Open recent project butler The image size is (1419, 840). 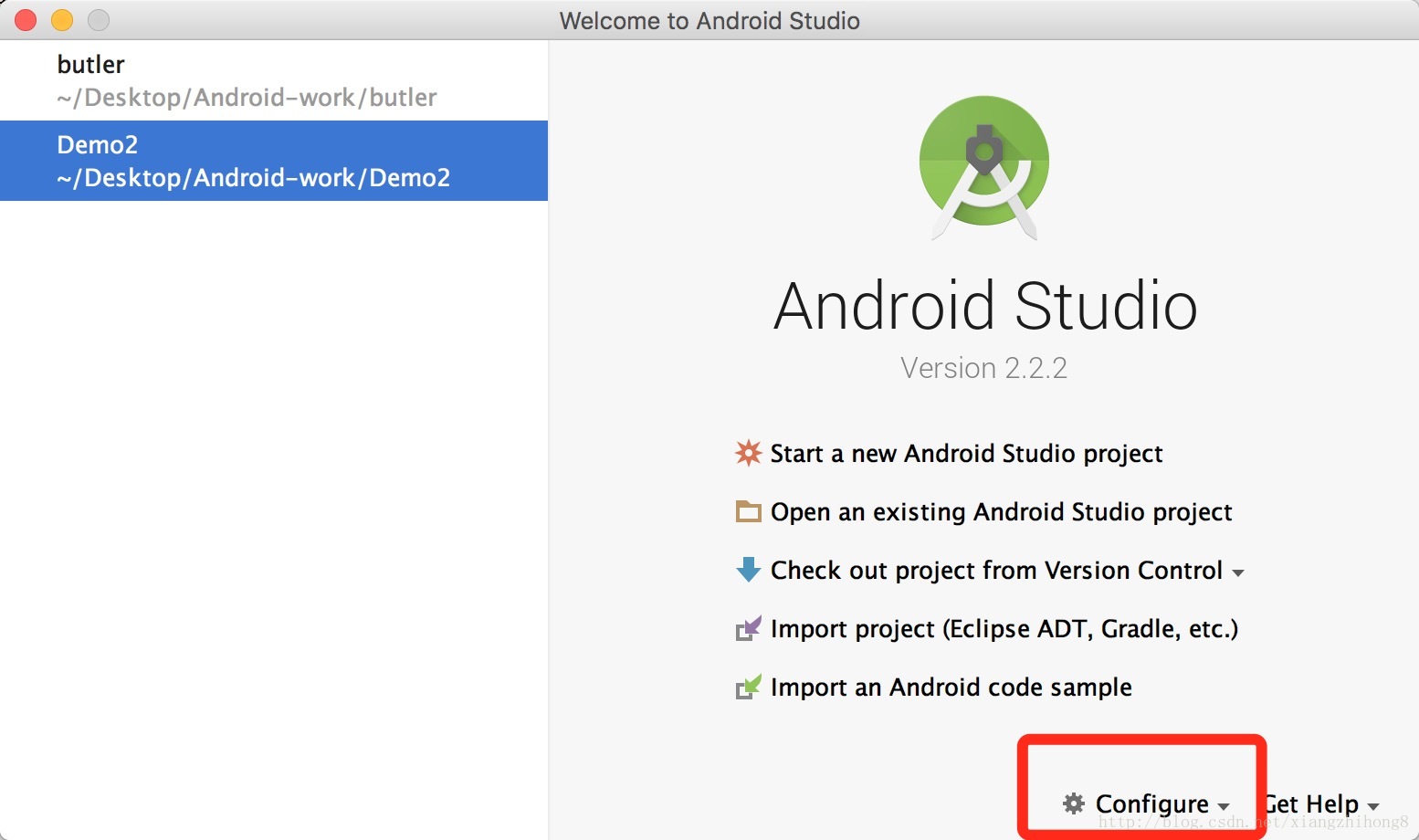tap(274, 80)
